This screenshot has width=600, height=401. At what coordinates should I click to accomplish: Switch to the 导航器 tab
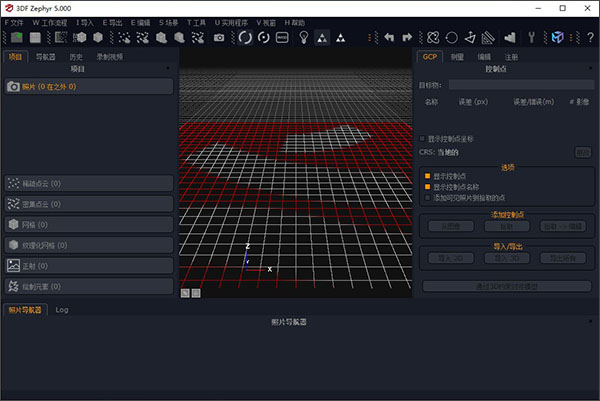tap(46, 57)
